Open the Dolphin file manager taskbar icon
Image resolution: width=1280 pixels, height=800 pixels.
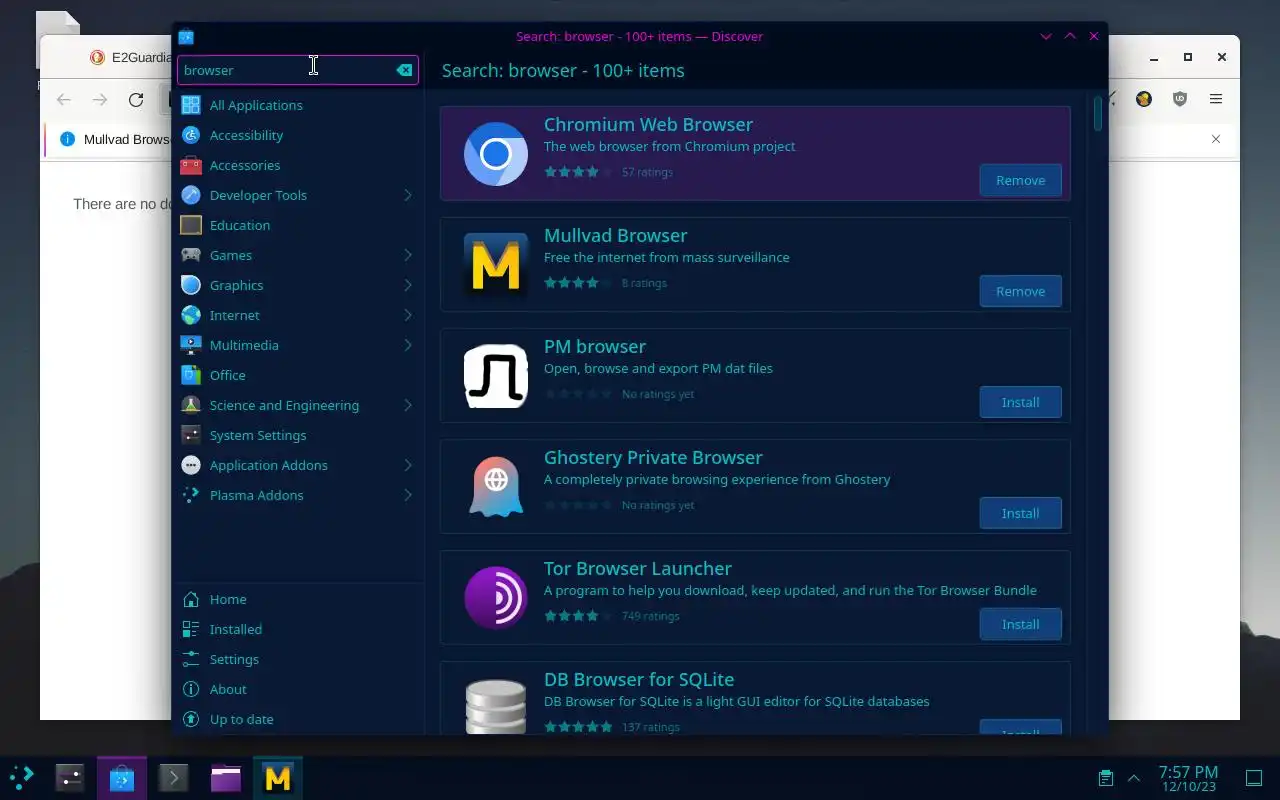226,777
